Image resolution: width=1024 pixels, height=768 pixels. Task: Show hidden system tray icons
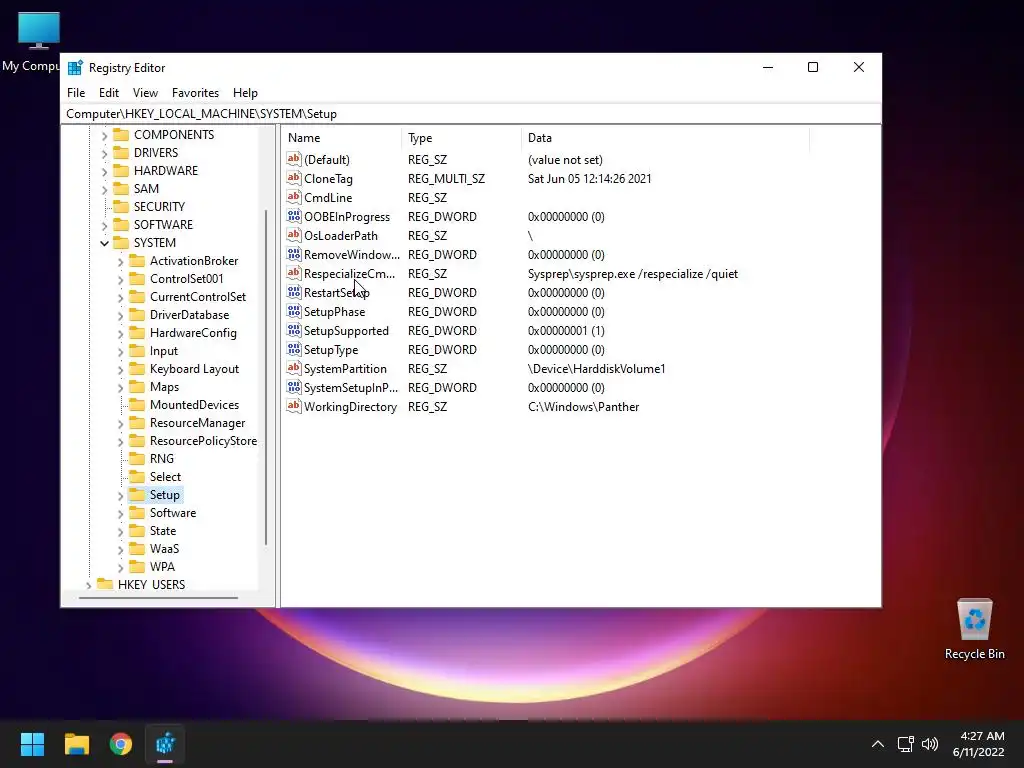pyautogui.click(x=878, y=744)
